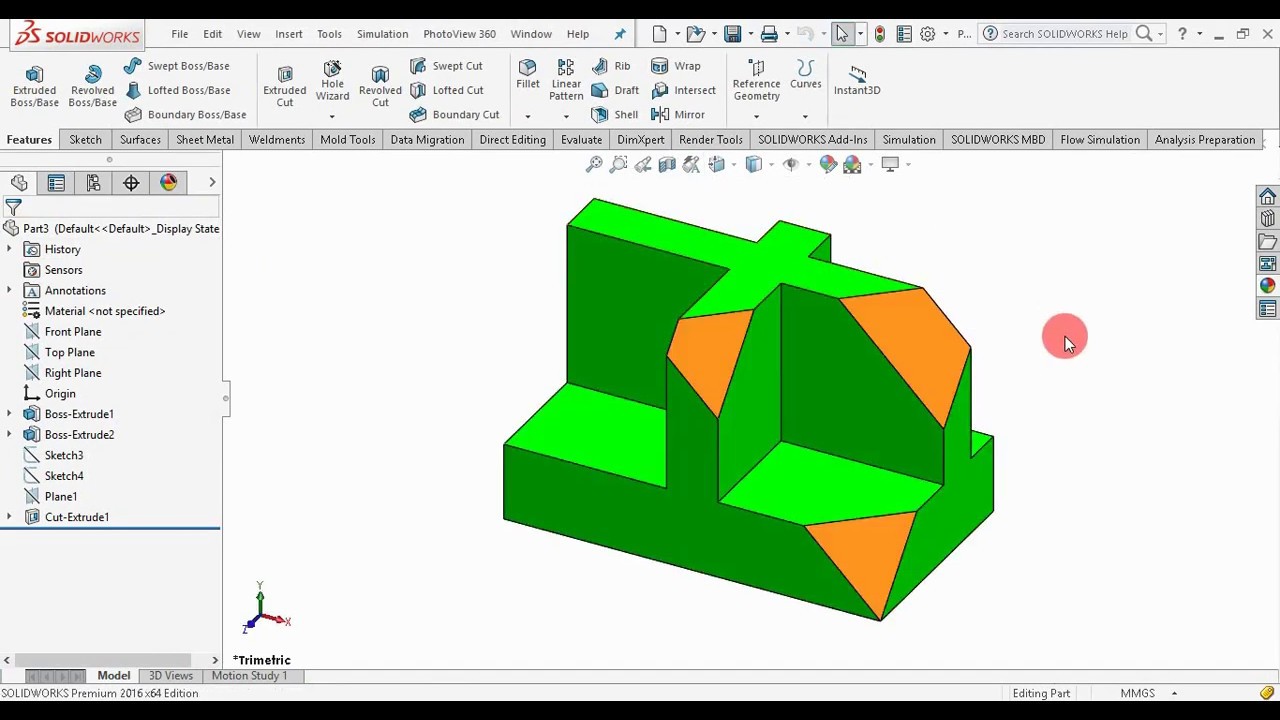Expand the Cut-Extrude1 feature node
The width and height of the screenshot is (1280, 720).
pos(10,517)
